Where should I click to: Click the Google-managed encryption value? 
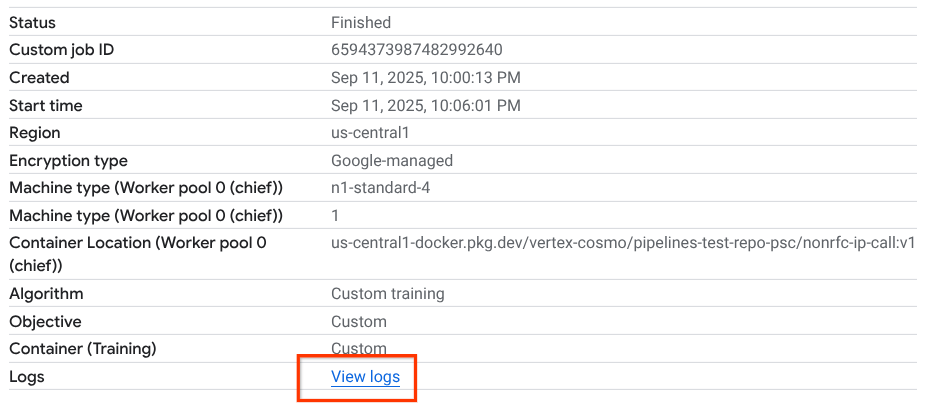[392, 161]
